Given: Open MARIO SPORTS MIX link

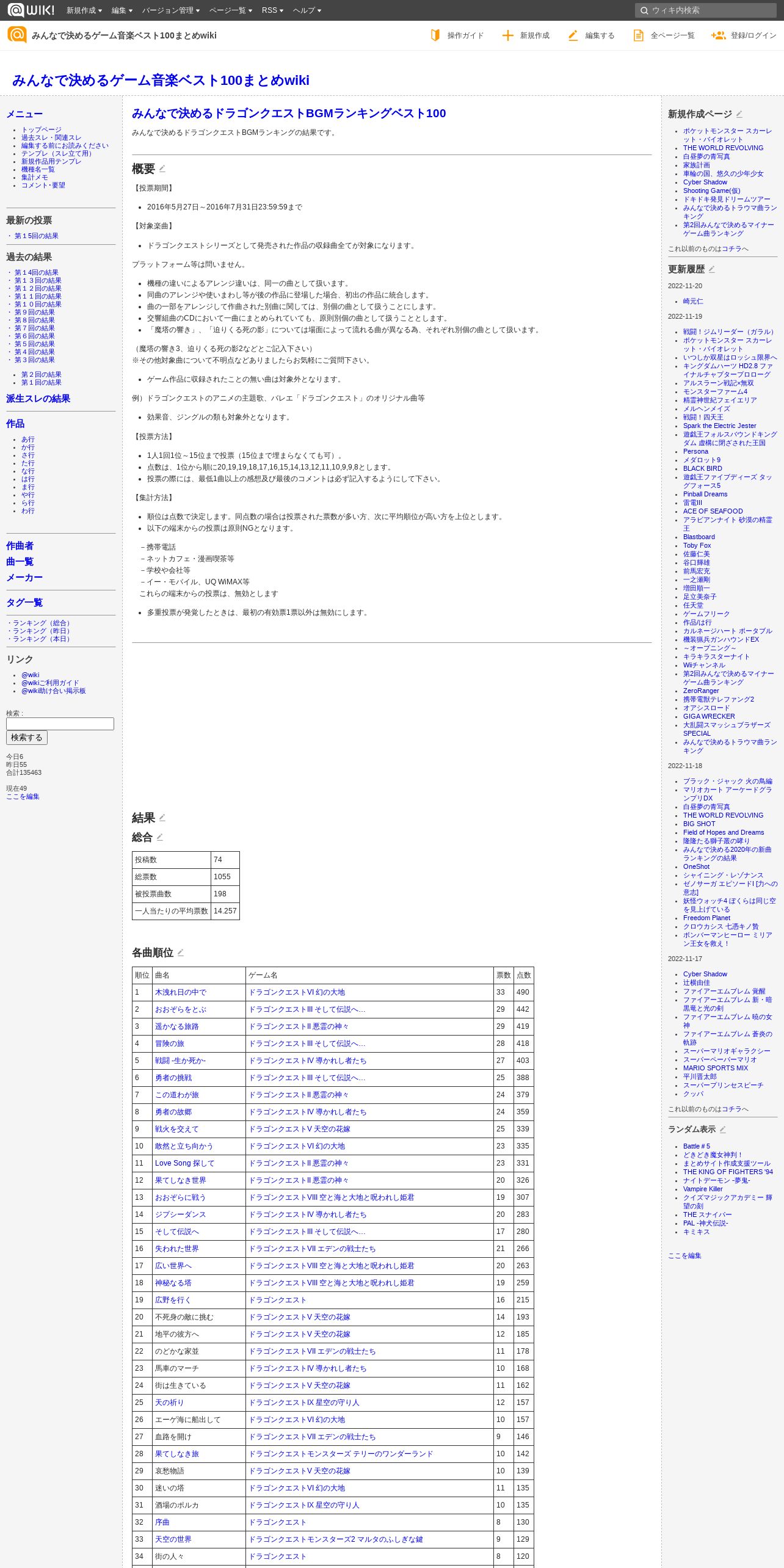Looking at the screenshot, I should (716, 1068).
